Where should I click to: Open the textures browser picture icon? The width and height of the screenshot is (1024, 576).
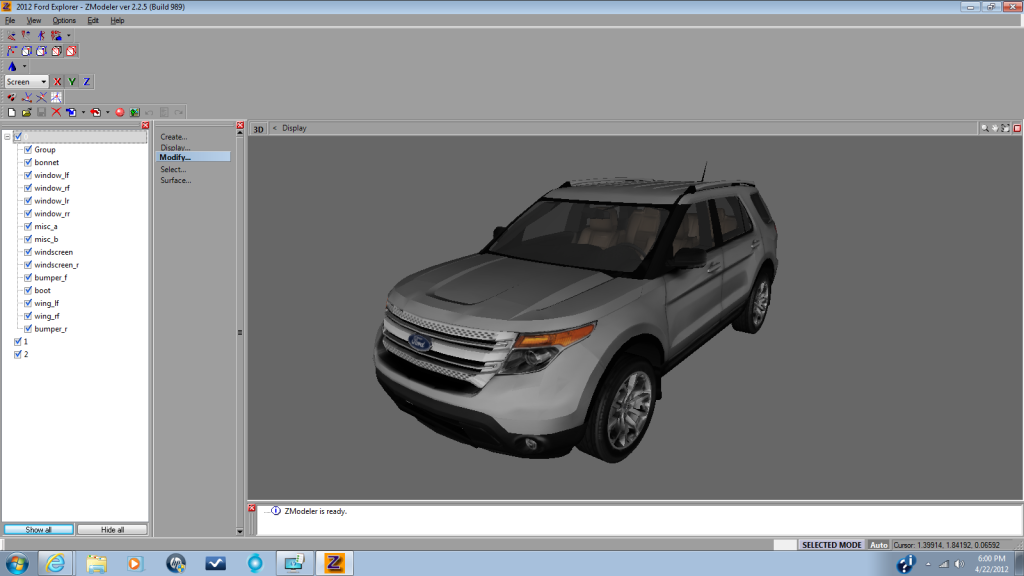click(x=135, y=112)
